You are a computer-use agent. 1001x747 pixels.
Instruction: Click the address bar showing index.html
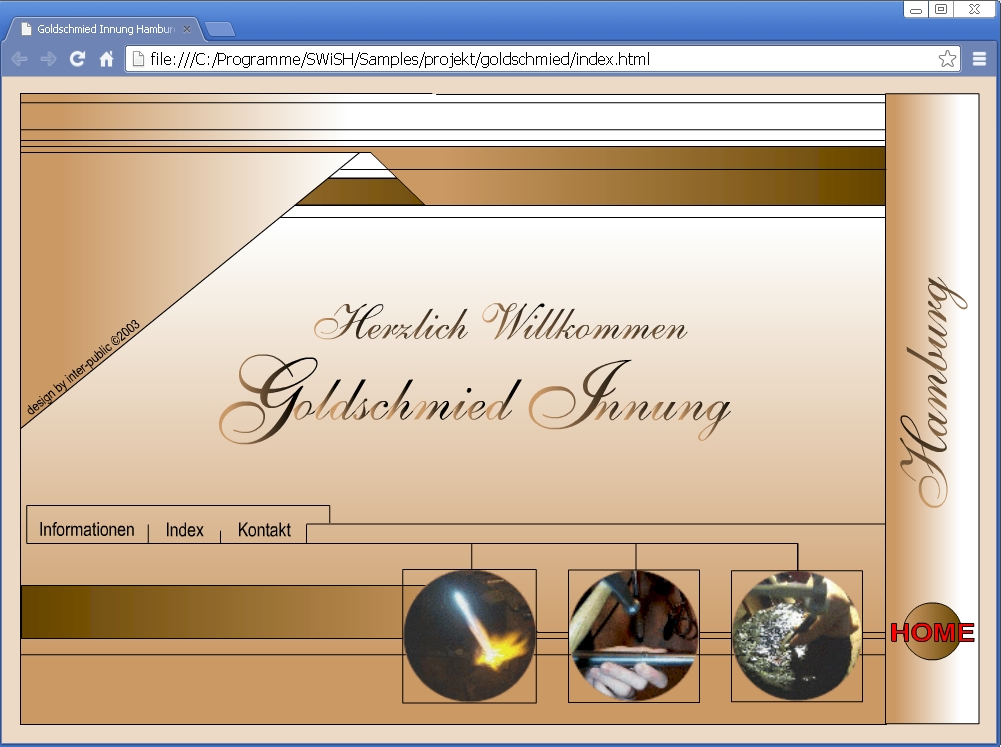(530, 59)
